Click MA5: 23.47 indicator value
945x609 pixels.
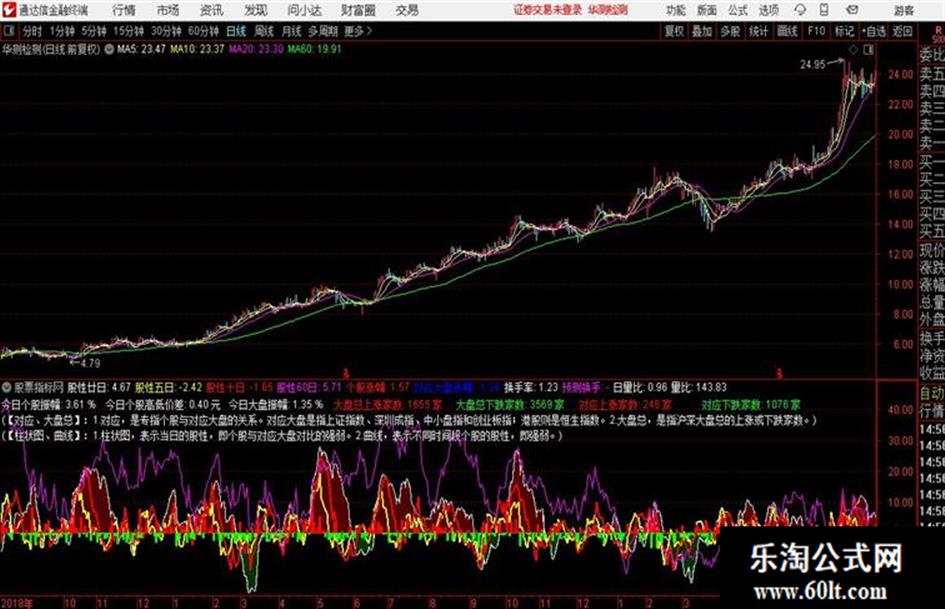coord(141,49)
